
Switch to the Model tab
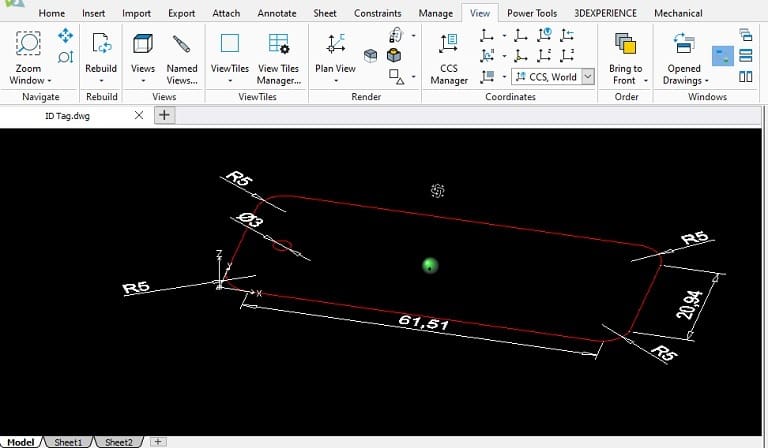tap(21, 442)
